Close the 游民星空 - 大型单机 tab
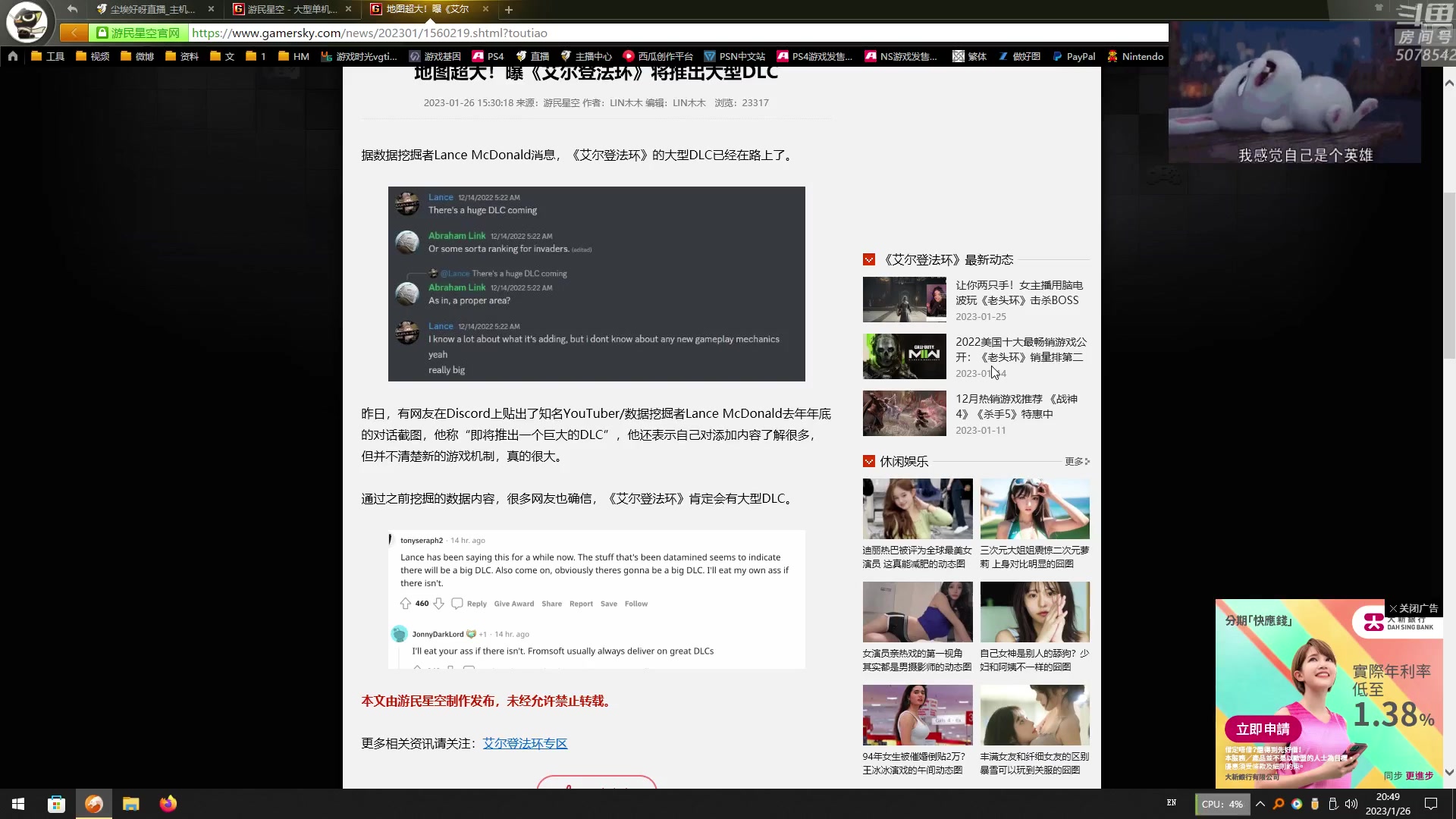 click(348, 9)
